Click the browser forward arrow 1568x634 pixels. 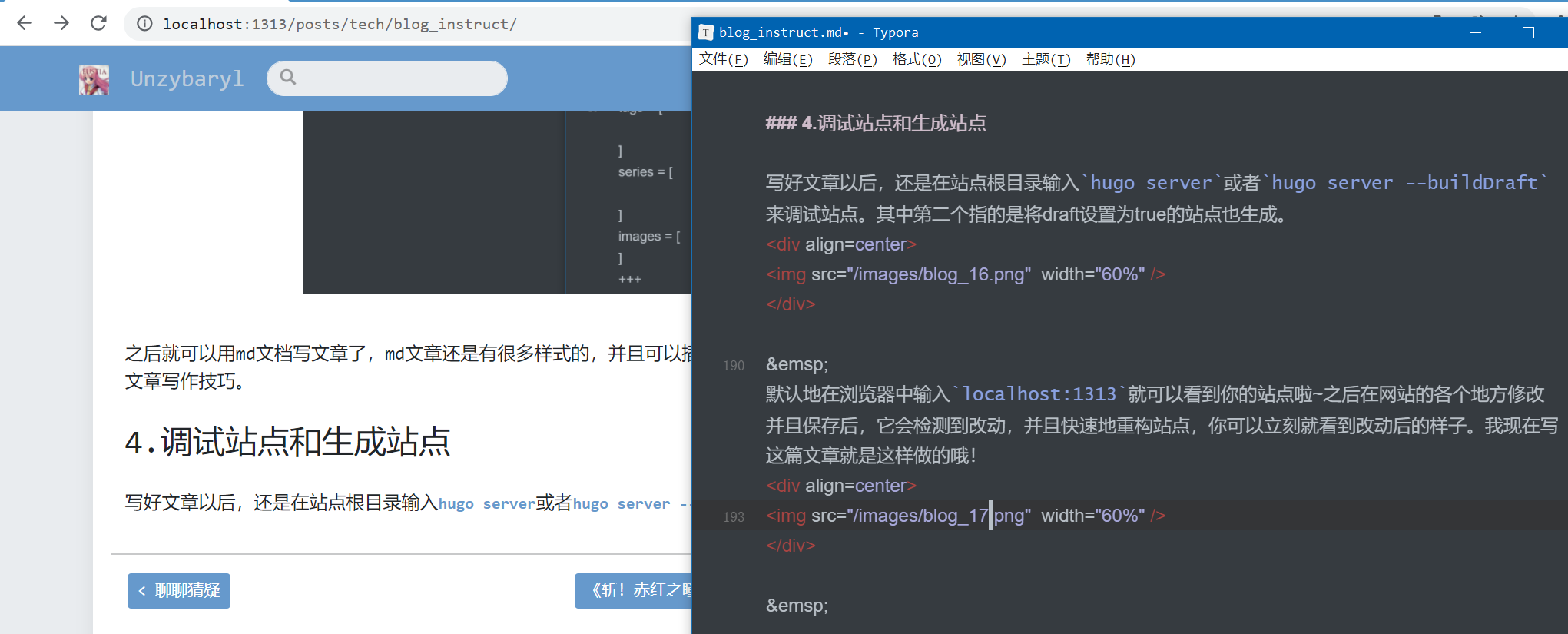point(61,23)
